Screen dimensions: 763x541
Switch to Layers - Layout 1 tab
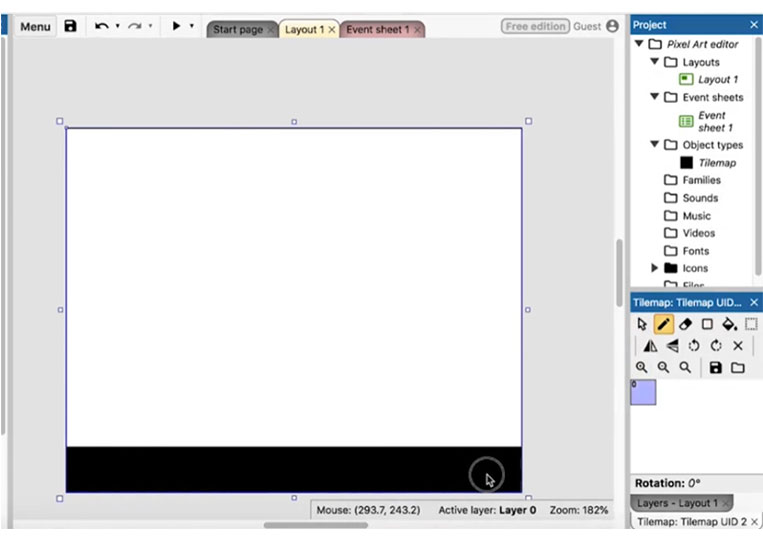(677, 503)
